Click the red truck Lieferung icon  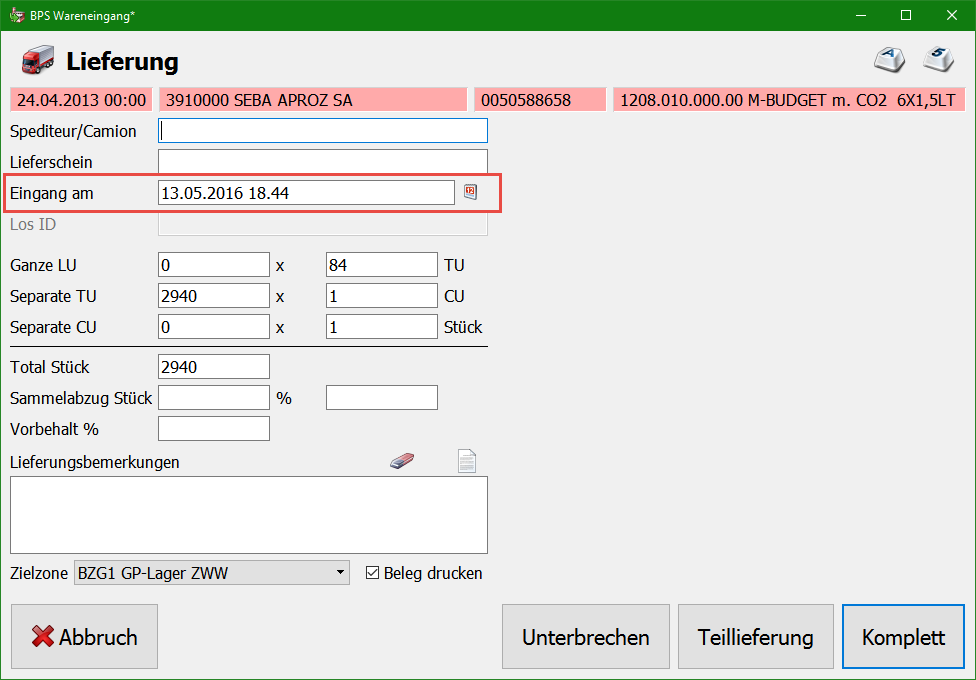coord(37,61)
